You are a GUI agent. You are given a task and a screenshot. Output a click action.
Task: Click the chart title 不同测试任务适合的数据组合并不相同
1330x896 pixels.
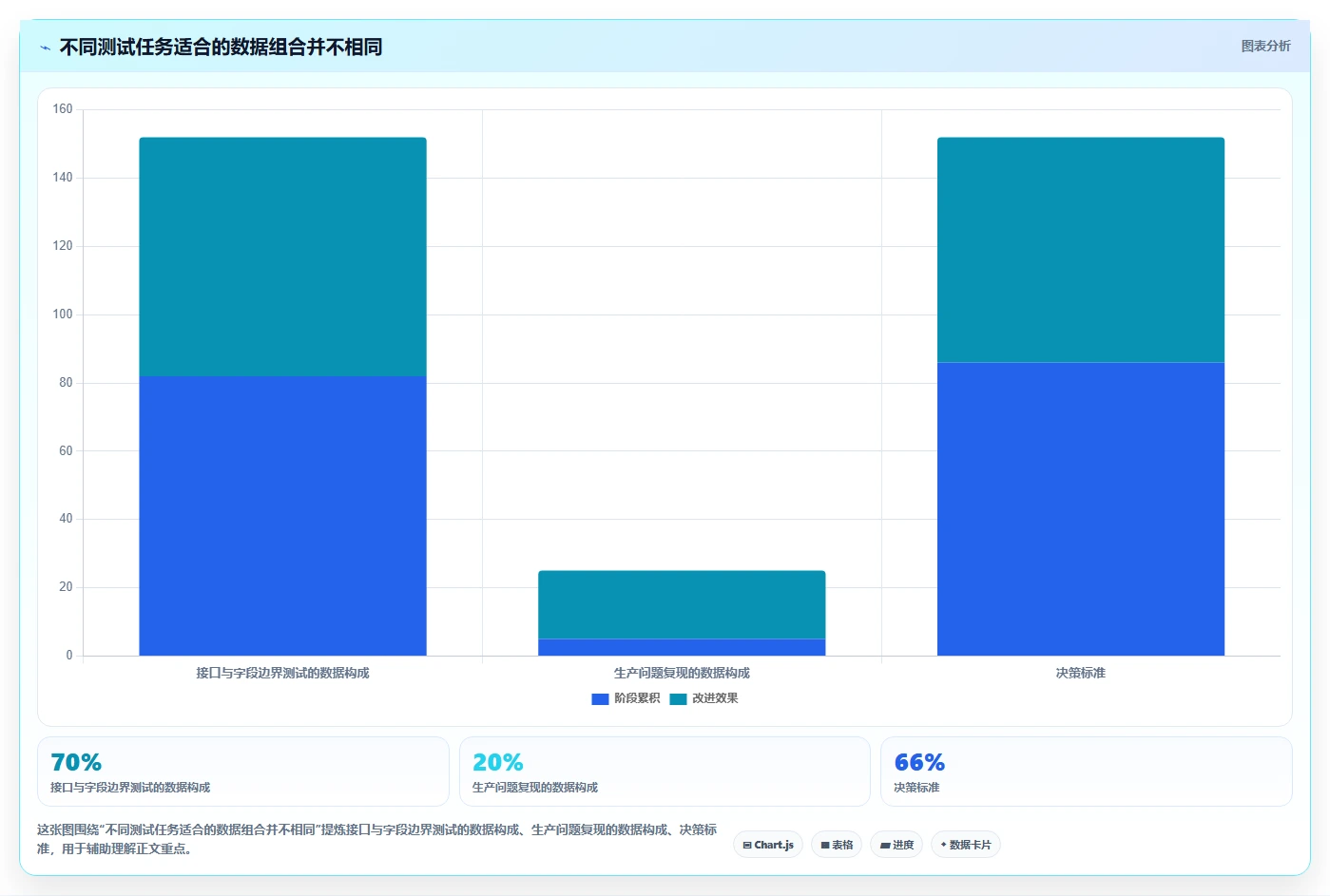[x=221, y=47]
